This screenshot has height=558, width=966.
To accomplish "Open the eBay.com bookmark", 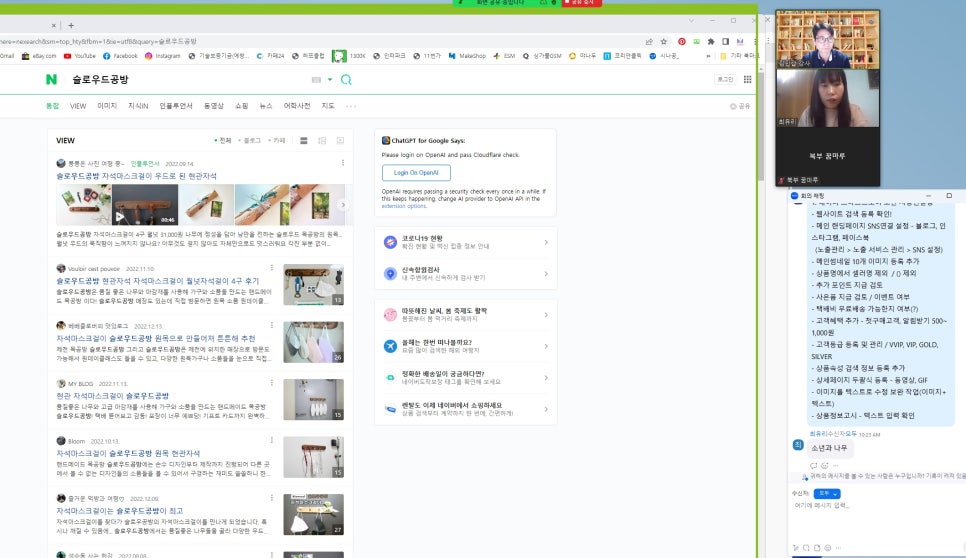I will coord(38,55).
